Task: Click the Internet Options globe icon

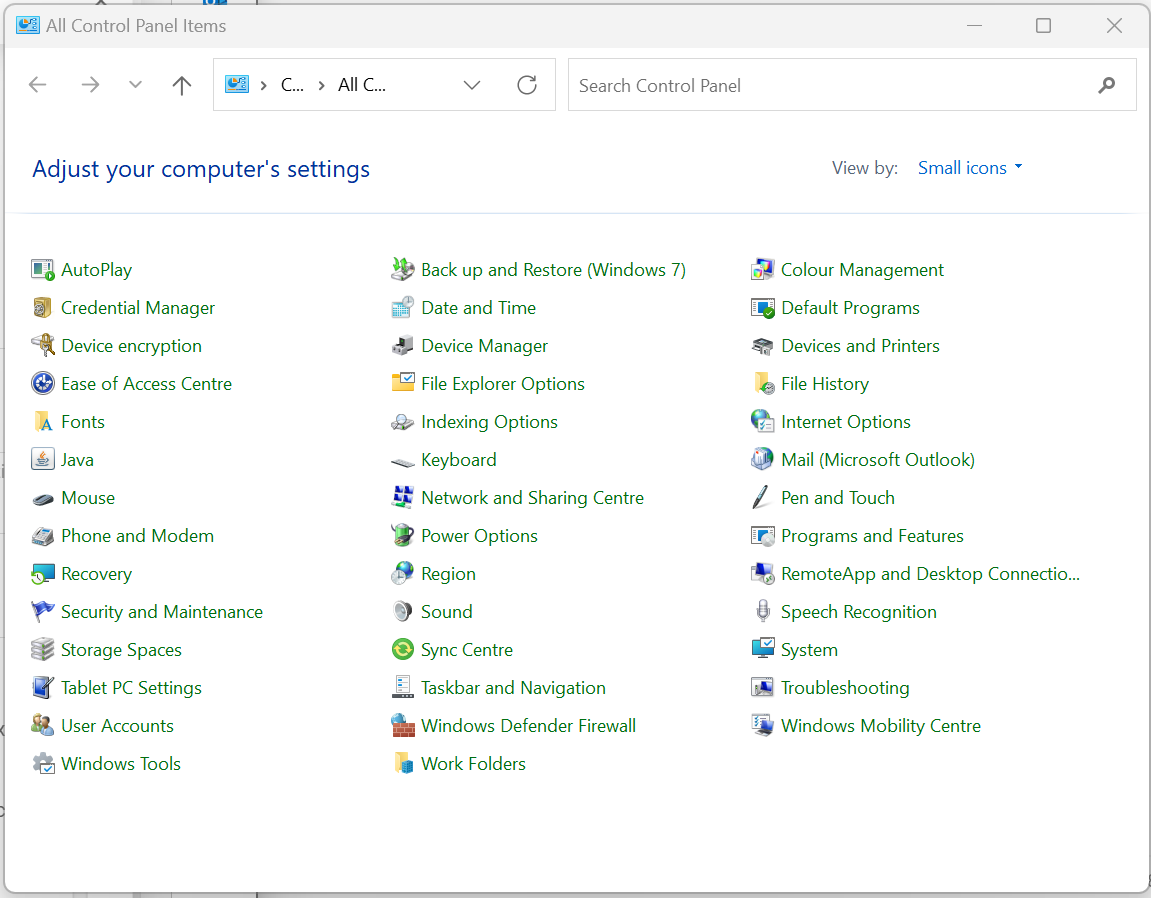Action: pyautogui.click(x=762, y=422)
